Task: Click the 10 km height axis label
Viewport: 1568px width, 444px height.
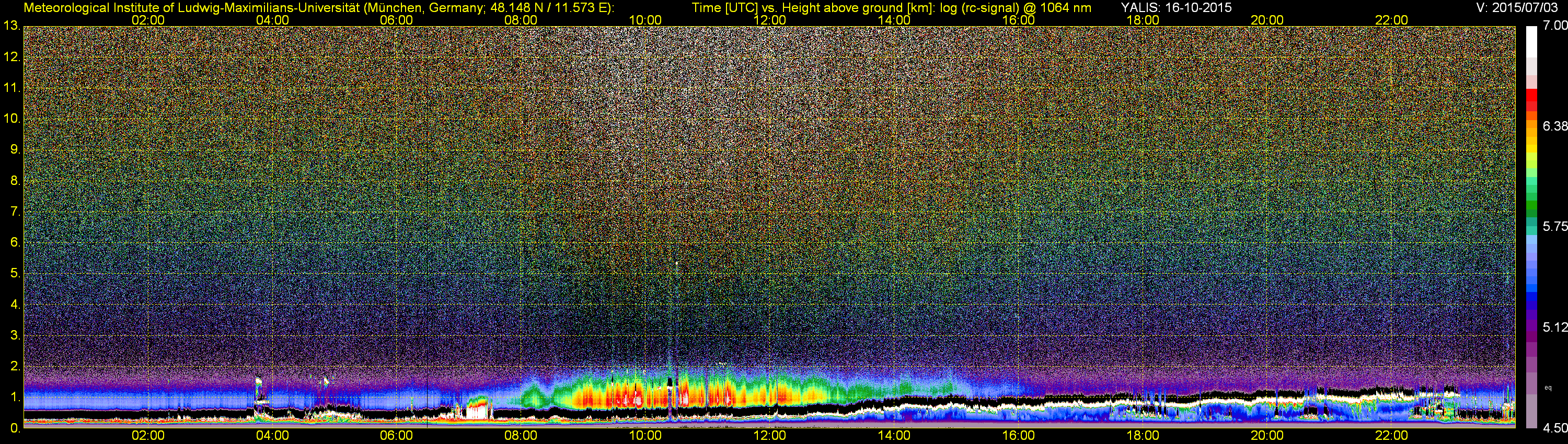Action: pos(11,119)
